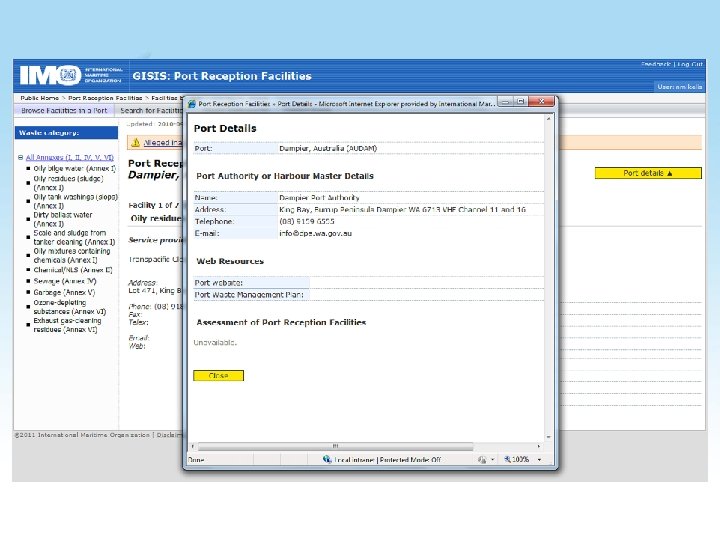Select Dirty ballast water (Annex I) category

point(63,219)
